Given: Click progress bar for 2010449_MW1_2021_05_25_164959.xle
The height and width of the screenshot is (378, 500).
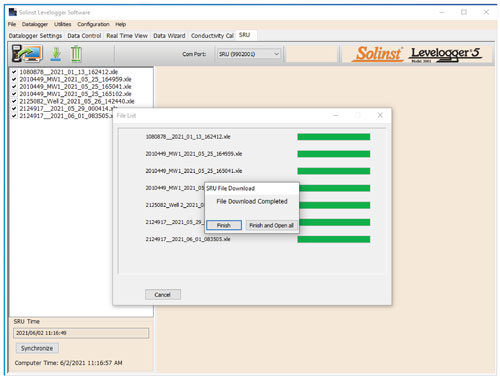Looking at the screenshot, I should pyautogui.click(x=334, y=154).
